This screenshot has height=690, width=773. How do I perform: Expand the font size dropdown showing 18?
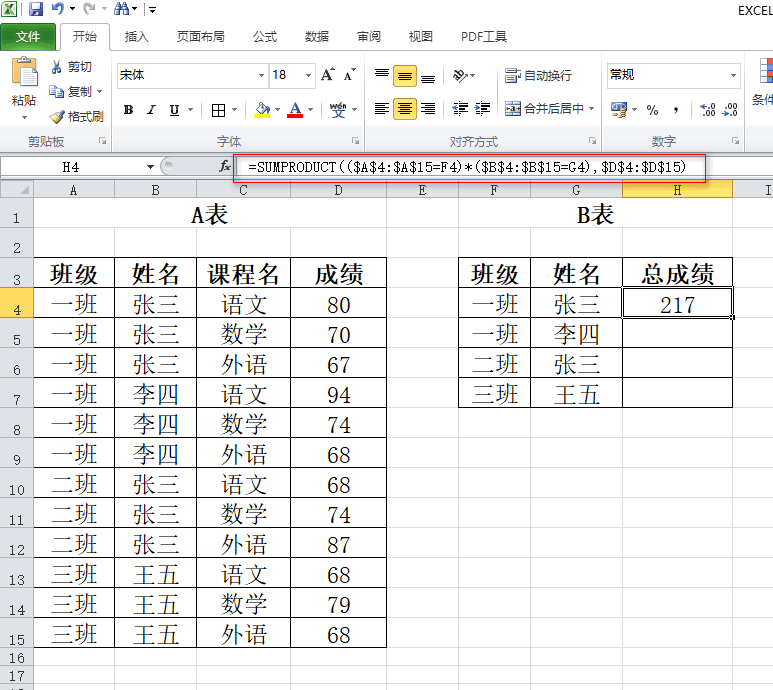pos(308,75)
